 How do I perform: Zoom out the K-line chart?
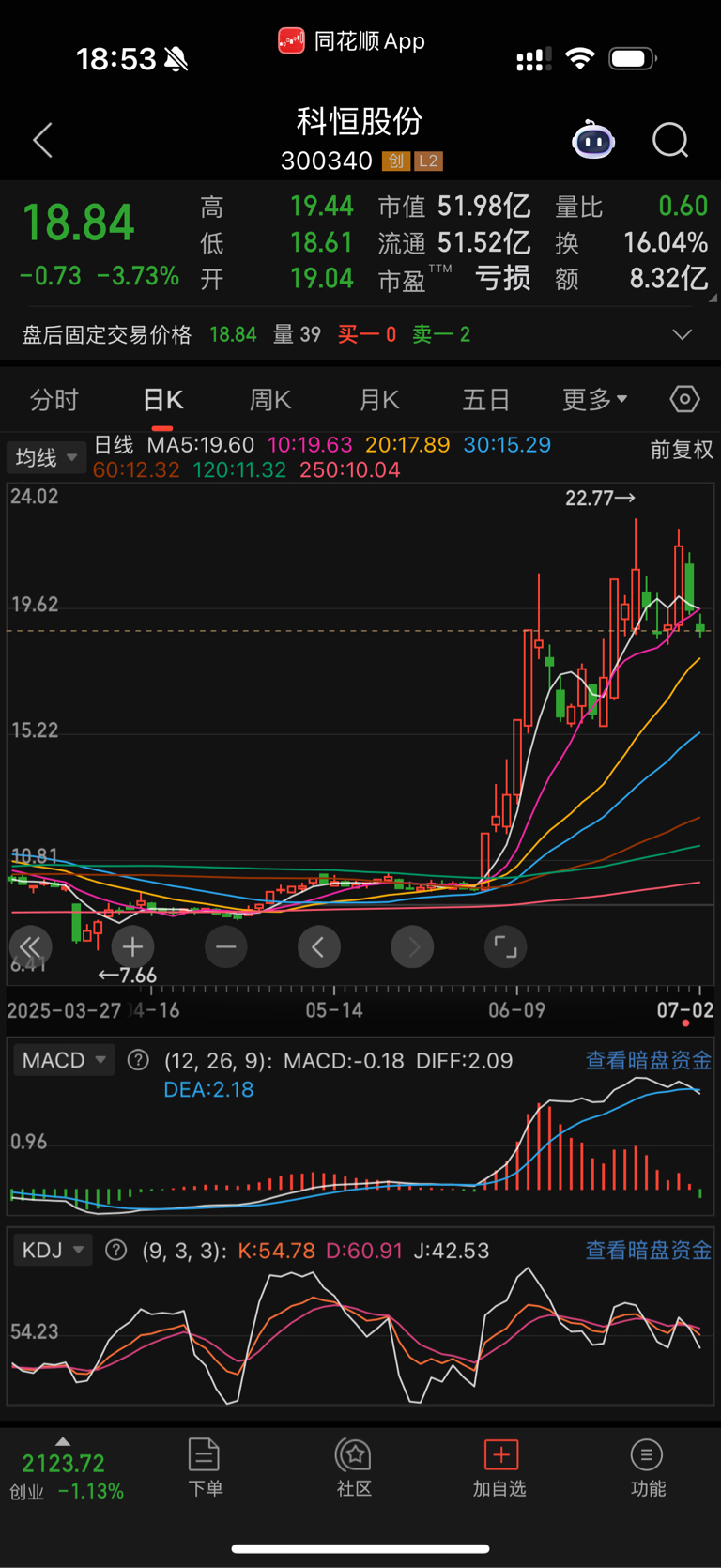(225, 946)
